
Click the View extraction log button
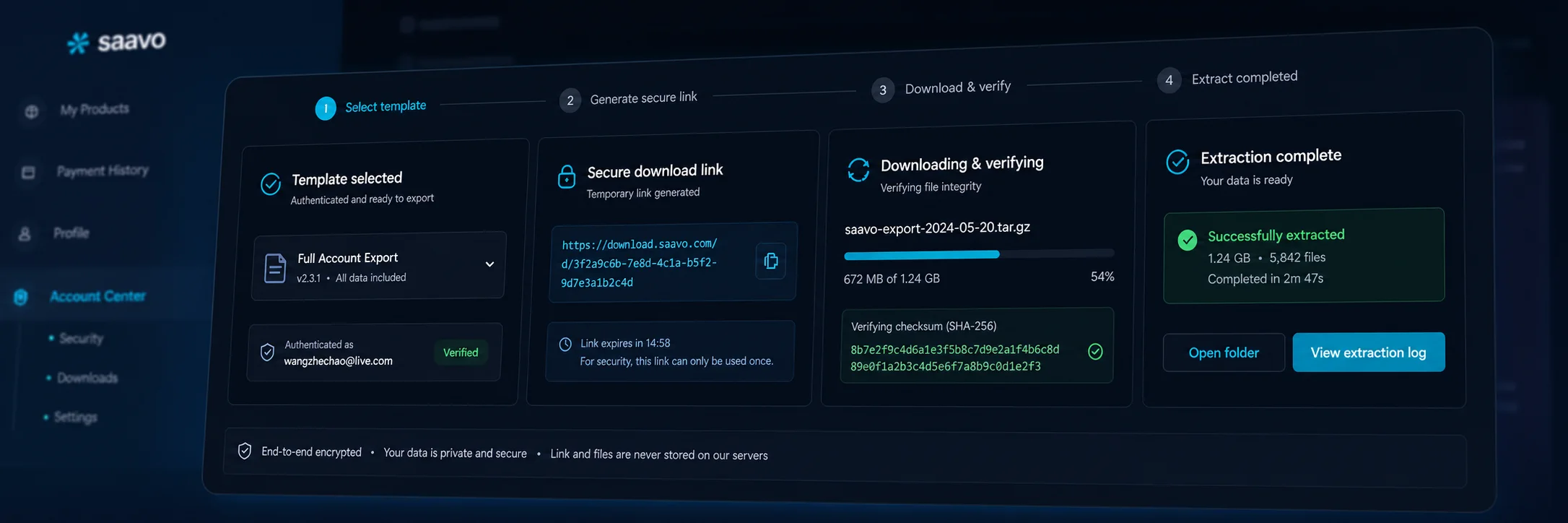(1369, 353)
